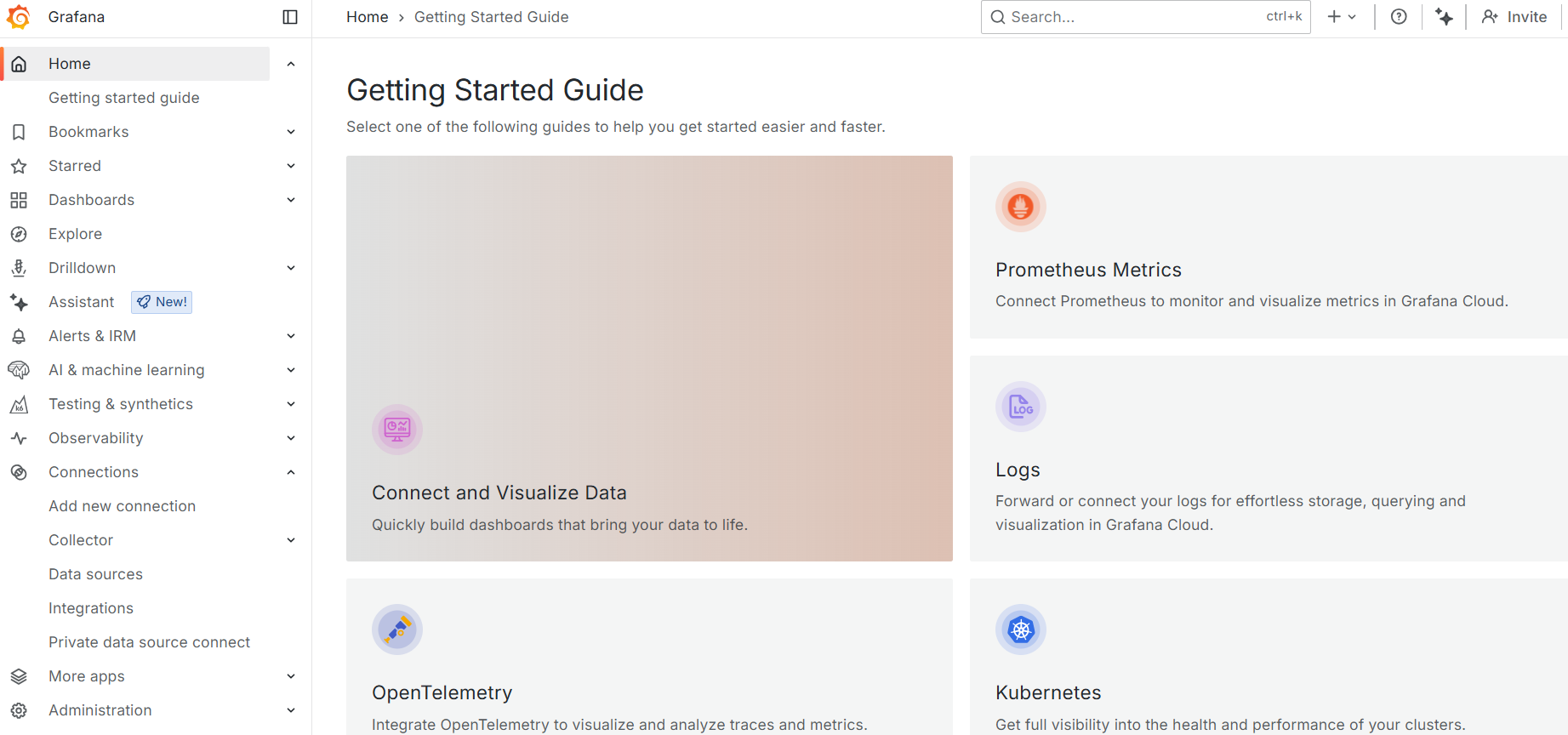
Task: Click the Starred star icon
Action: coord(19,166)
